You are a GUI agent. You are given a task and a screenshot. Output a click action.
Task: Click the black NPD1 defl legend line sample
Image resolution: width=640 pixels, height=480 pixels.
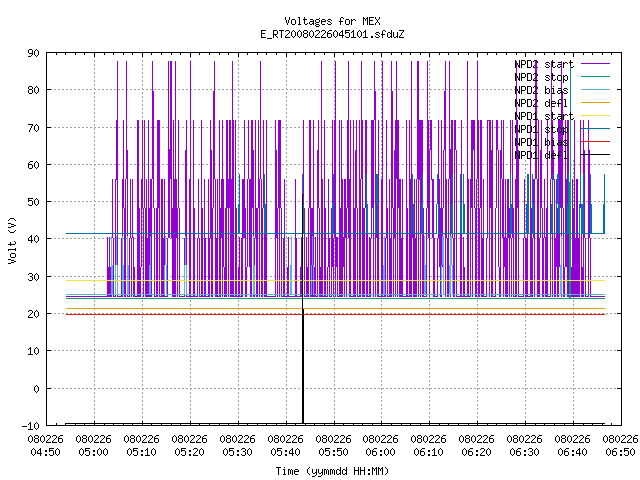pyautogui.click(x=595, y=155)
